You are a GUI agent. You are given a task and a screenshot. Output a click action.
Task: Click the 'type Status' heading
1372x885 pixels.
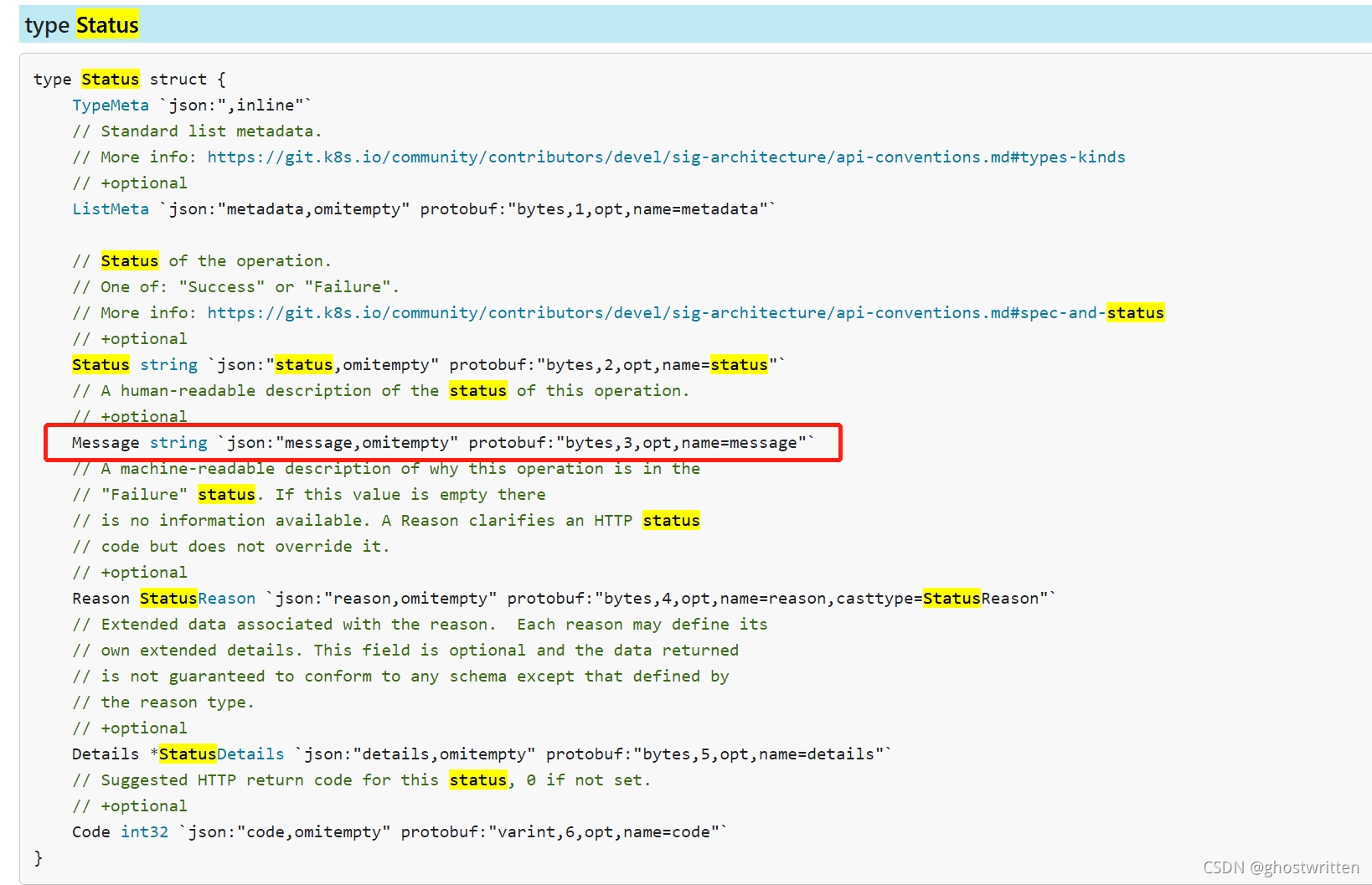pos(82,25)
